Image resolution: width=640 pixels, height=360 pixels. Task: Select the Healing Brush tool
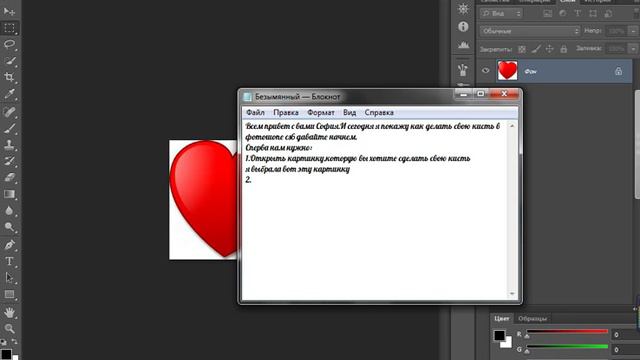tap(9, 111)
